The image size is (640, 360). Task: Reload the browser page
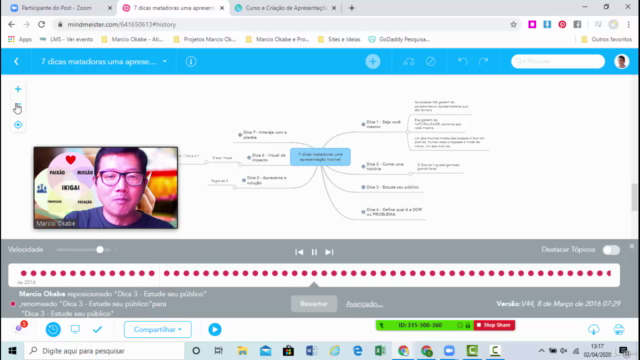click(41, 24)
